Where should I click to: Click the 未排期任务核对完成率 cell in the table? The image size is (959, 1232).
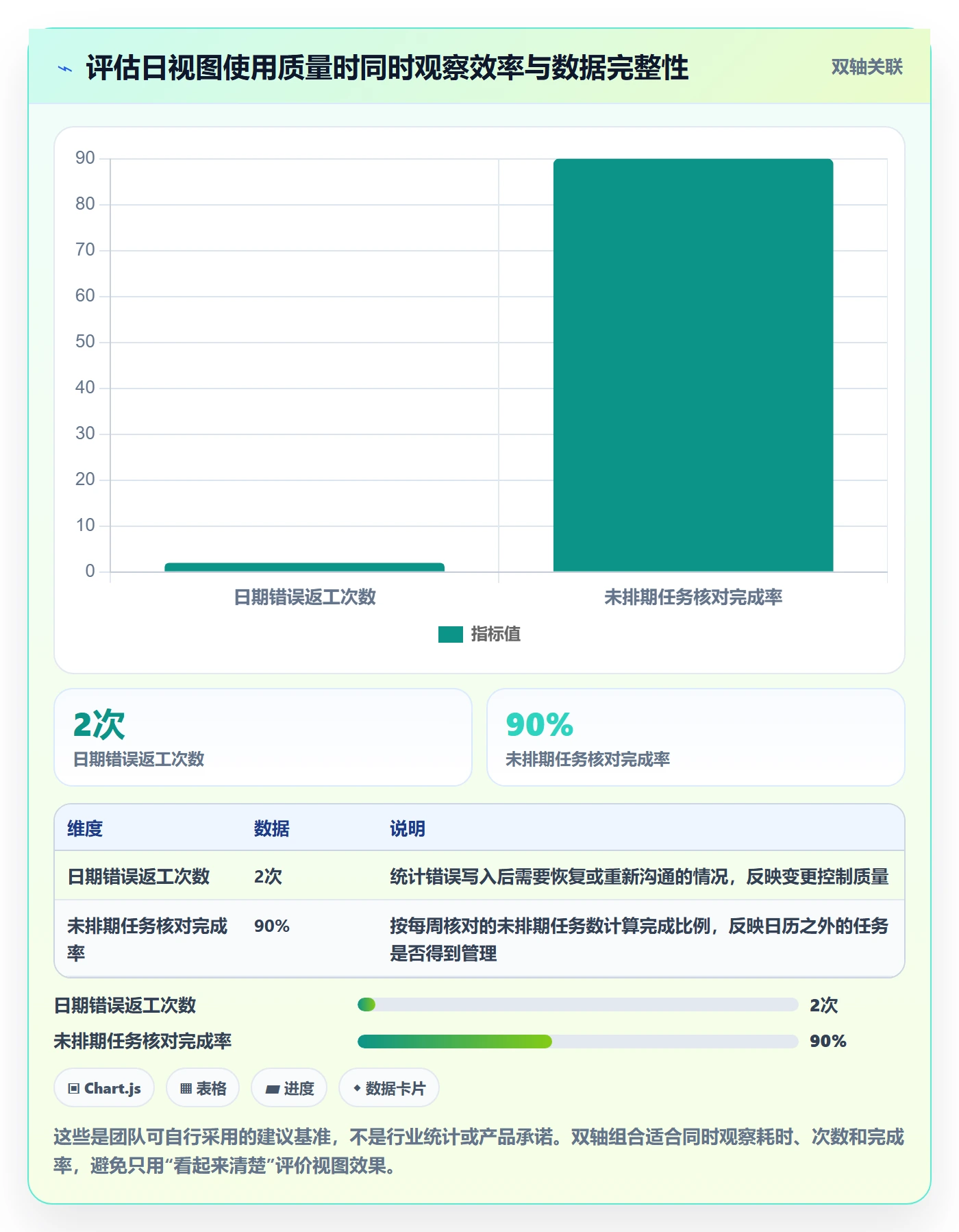pos(147,939)
